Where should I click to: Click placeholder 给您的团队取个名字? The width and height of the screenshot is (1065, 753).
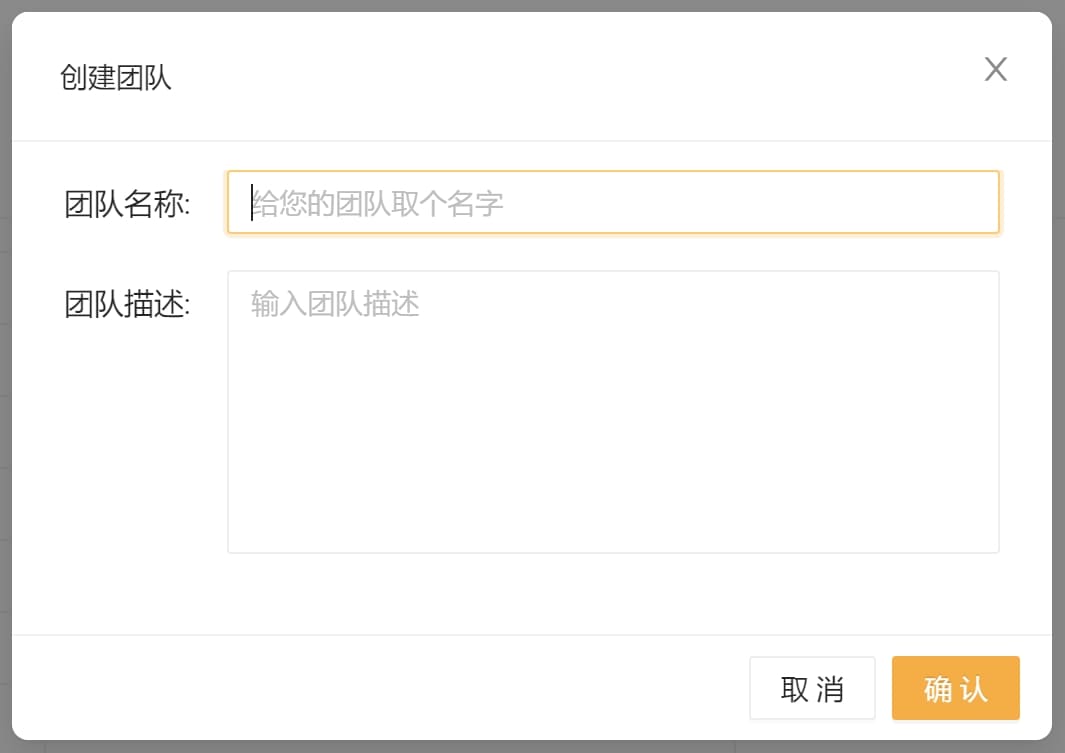coord(377,204)
